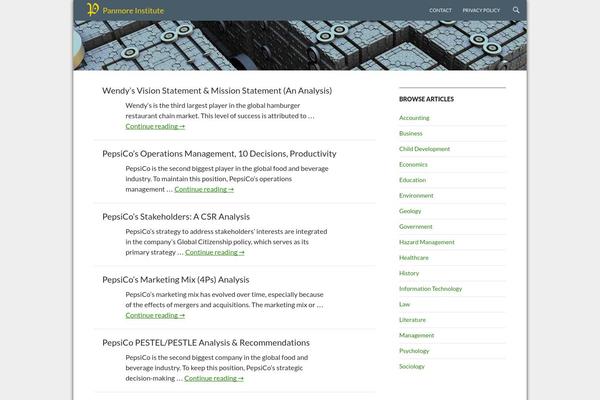This screenshot has width=600, height=400.
Task: Browse the Government category
Action: point(416,227)
